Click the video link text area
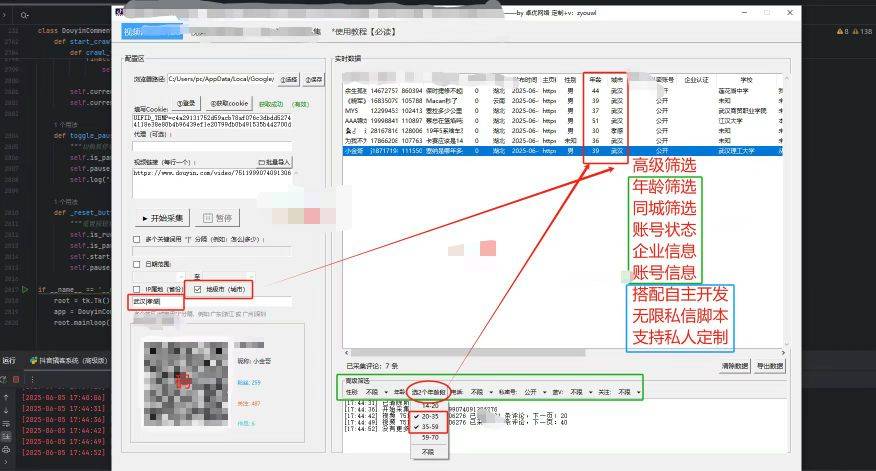This screenshot has height=471, width=876. [212, 183]
